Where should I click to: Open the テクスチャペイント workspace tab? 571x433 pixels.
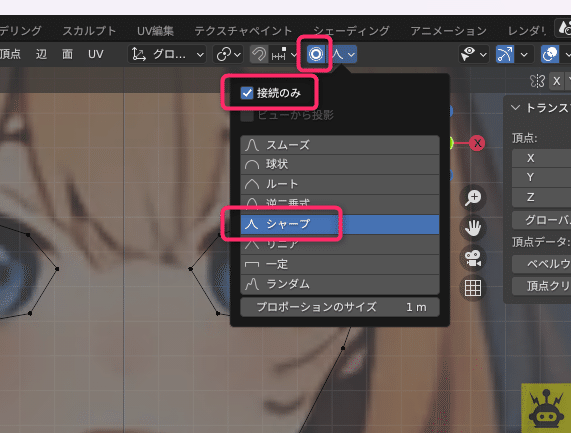(243, 31)
